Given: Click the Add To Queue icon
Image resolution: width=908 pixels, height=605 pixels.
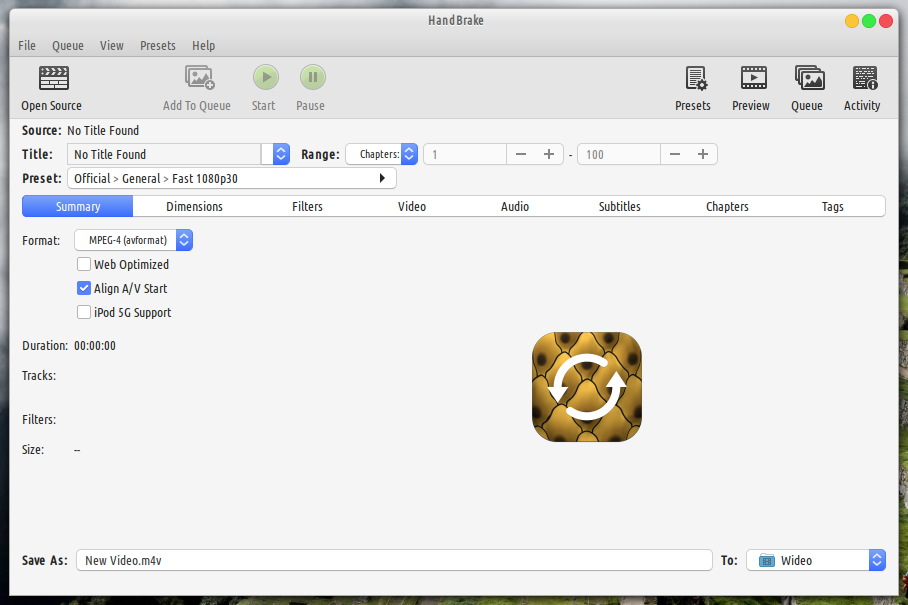Looking at the screenshot, I should coord(199,78).
